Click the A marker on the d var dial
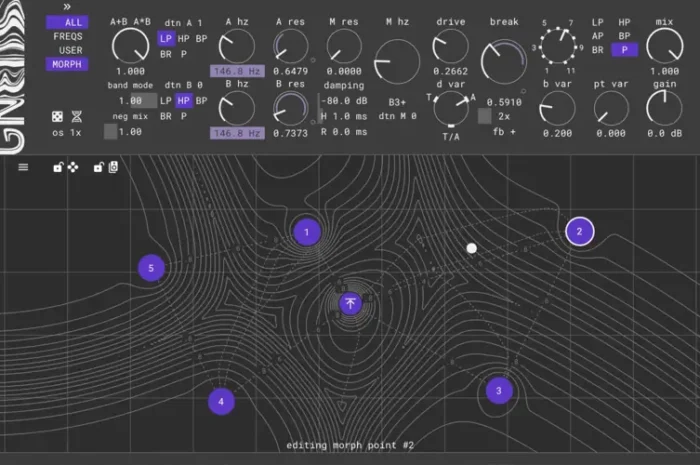Image resolution: width=700 pixels, height=465 pixels. pos(473,97)
